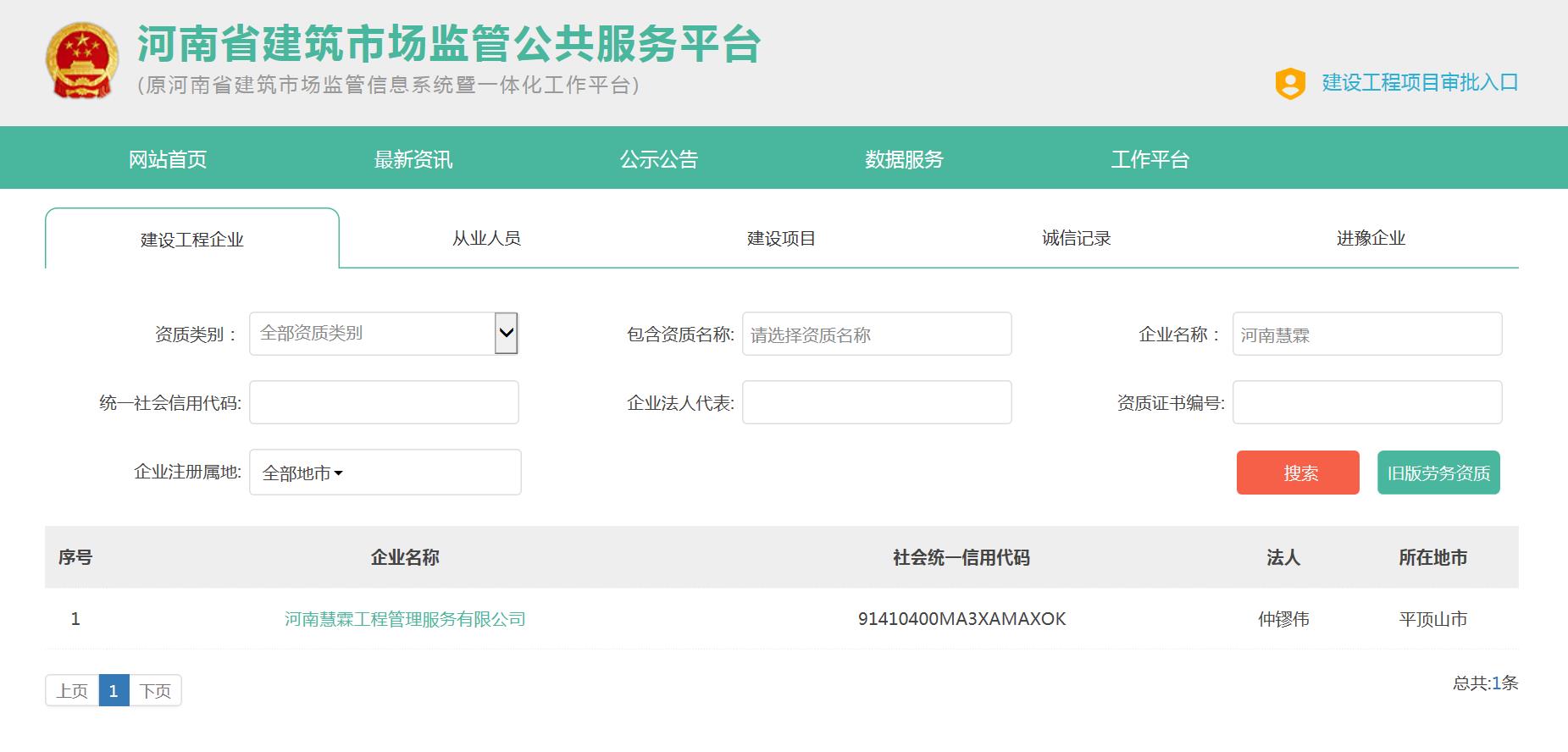Open the 河南慧霖工程管理服务有限公司 company link

click(405, 620)
